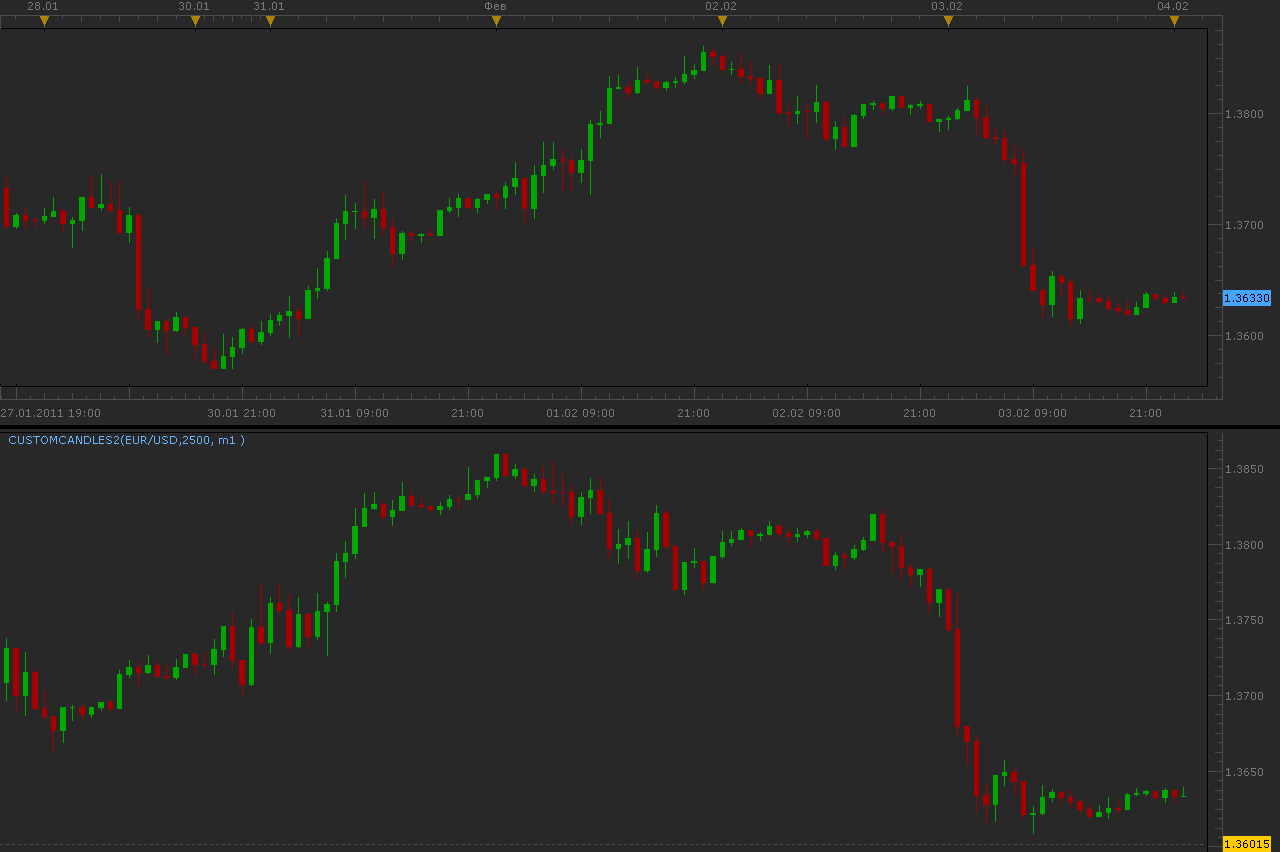
Task: Click 1.3700 on the lower chart price scale
Action: coord(1245,696)
